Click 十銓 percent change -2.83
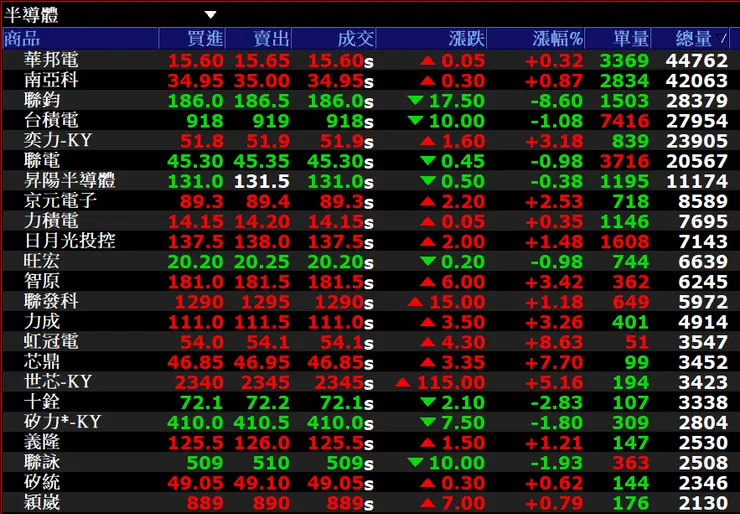 [x=557, y=403]
